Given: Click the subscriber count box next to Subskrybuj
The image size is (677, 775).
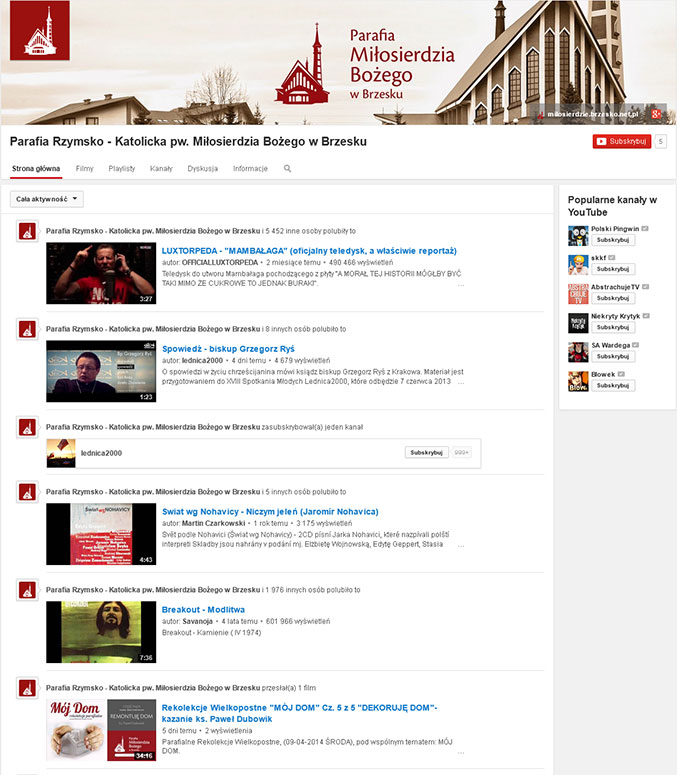Looking at the screenshot, I should tap(660, 141).
